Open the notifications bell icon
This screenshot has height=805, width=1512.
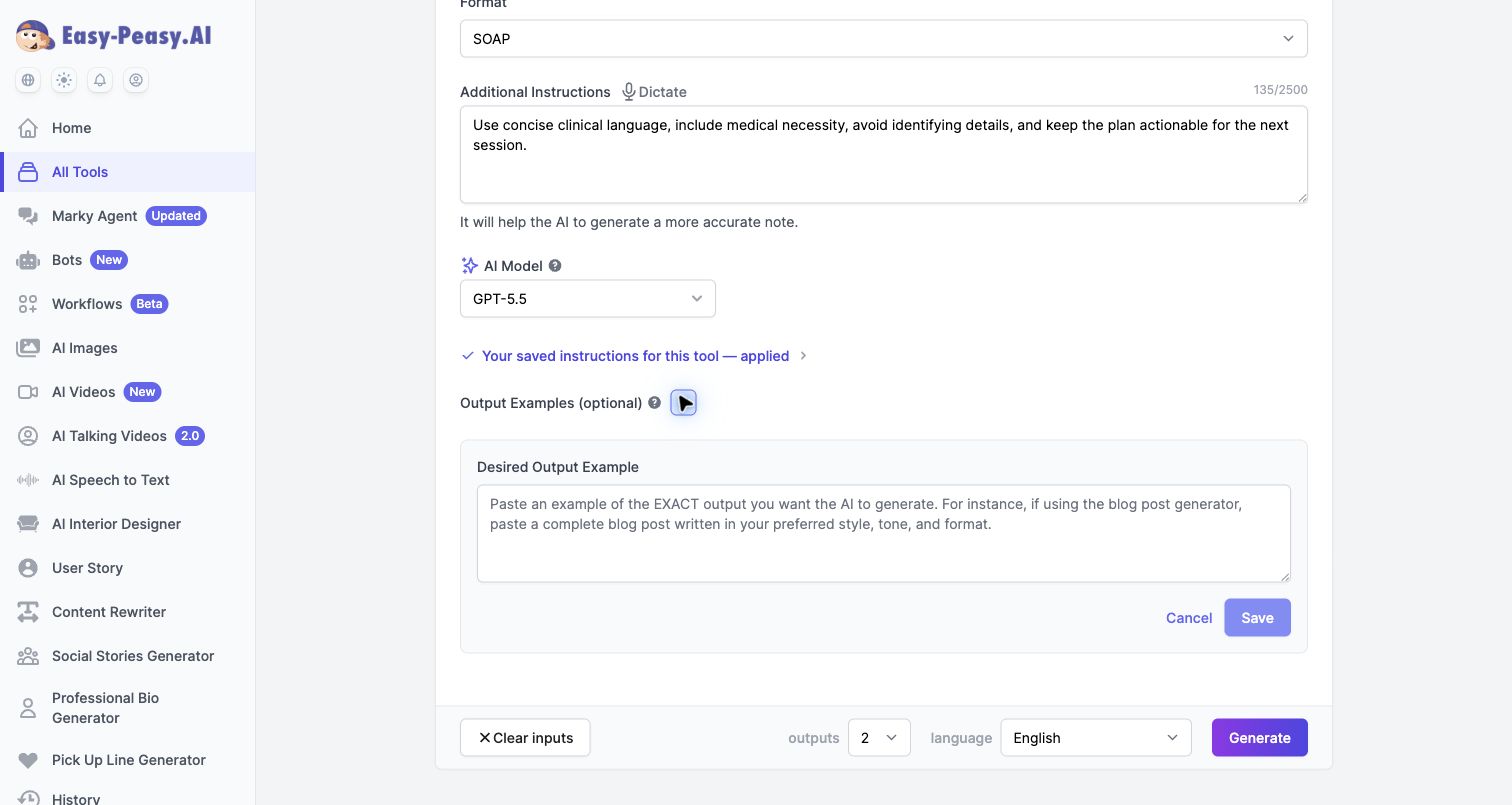pyautogui.click(x=100, y=80)
